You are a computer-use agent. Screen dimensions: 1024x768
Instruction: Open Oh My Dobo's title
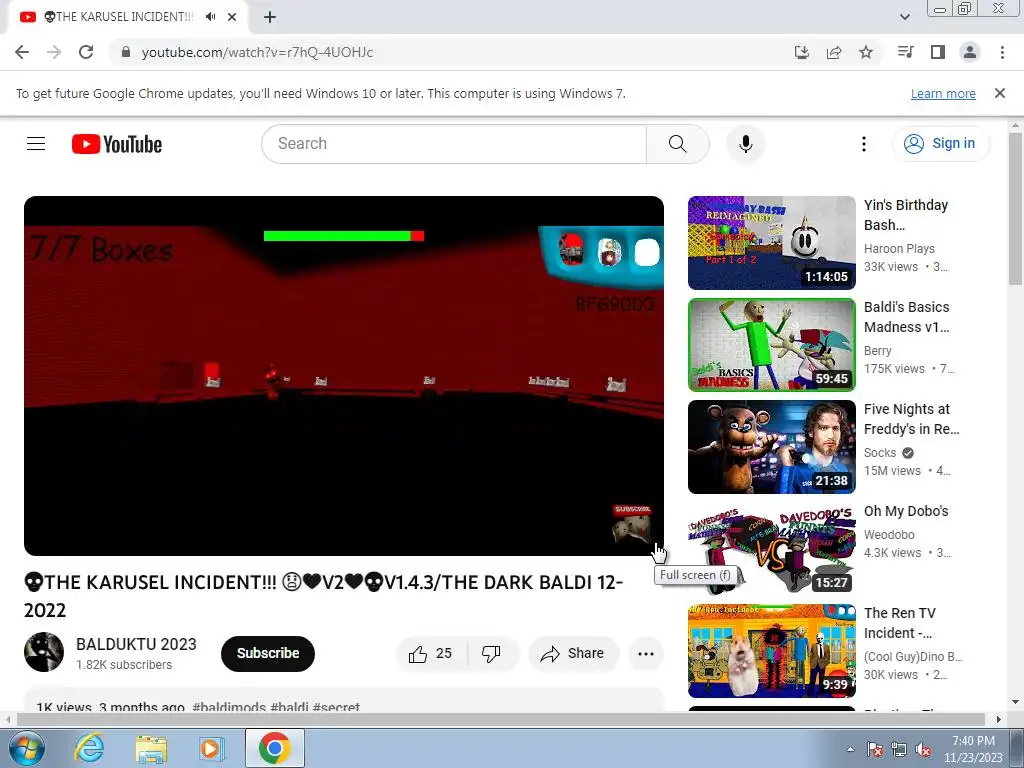[906, 511]
